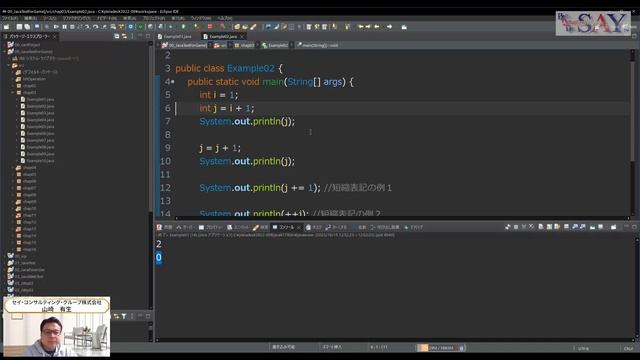Viewport: 640px width, 360px height.
Task: Click the Package Explorer vertical scrollbar
Action: click(150, 176)
